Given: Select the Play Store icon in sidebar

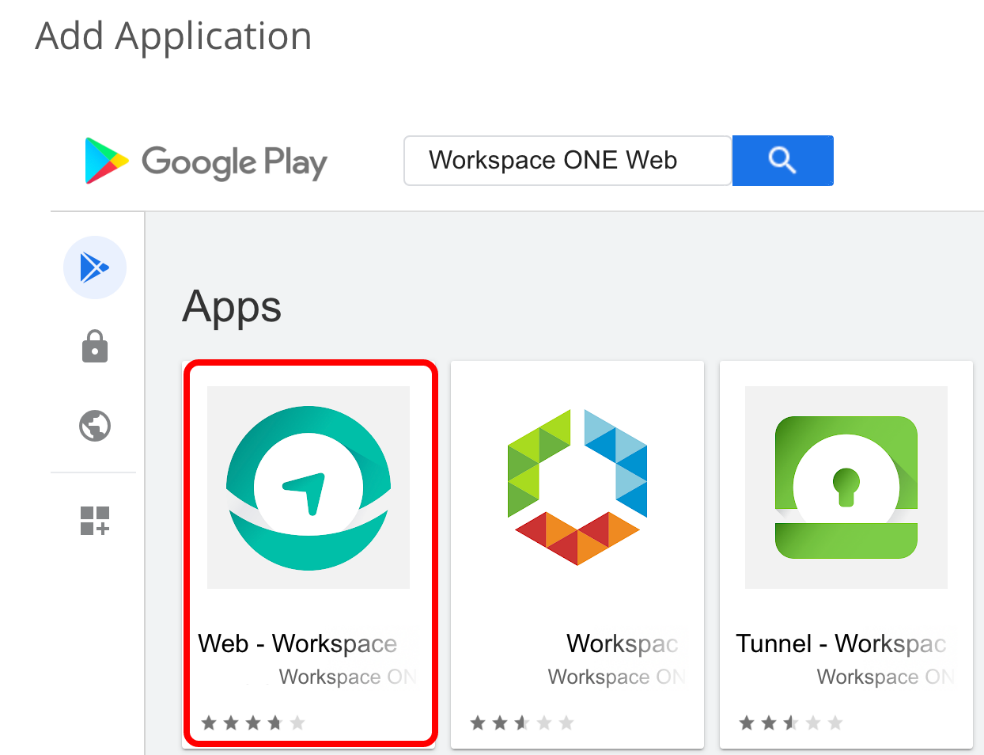Looking at the screenshot, I should pyautogui.click(x=94, y=267).
